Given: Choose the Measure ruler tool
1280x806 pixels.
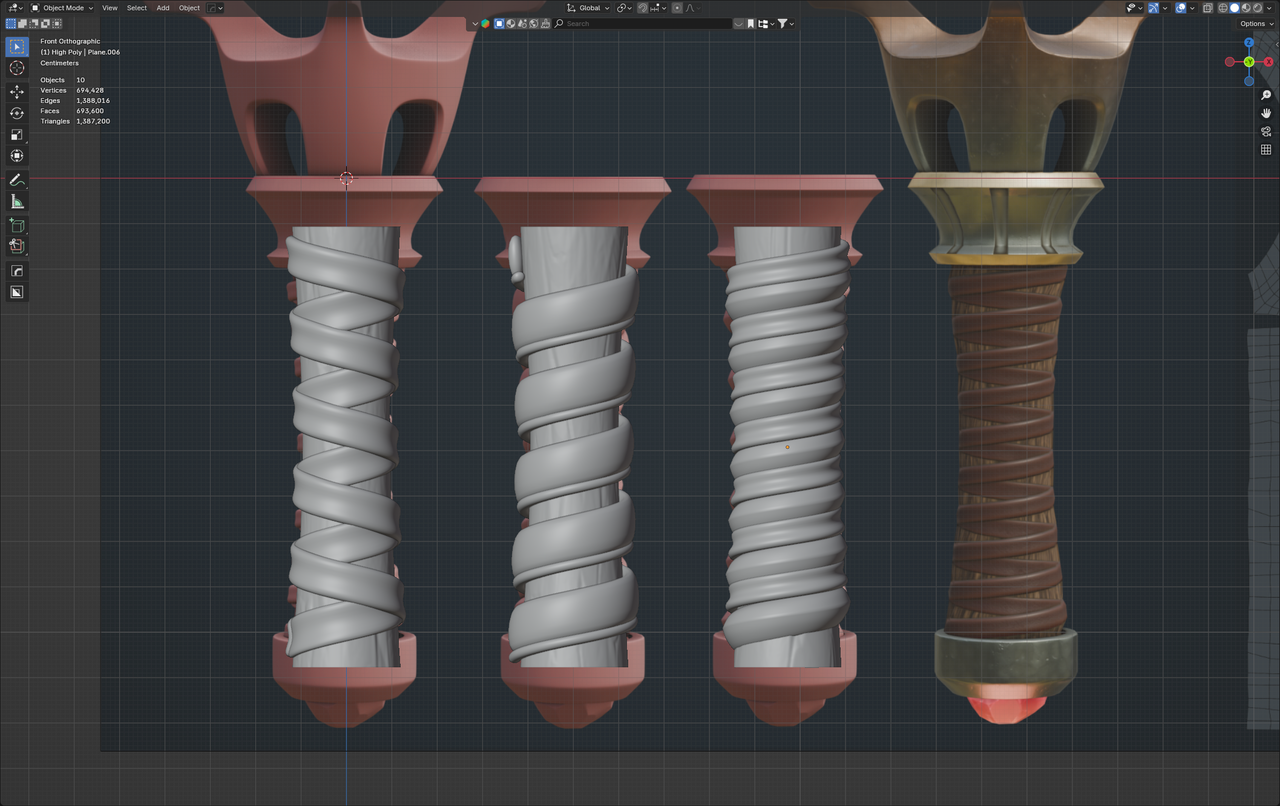Looking at the screenshot, I should (17, 202).
